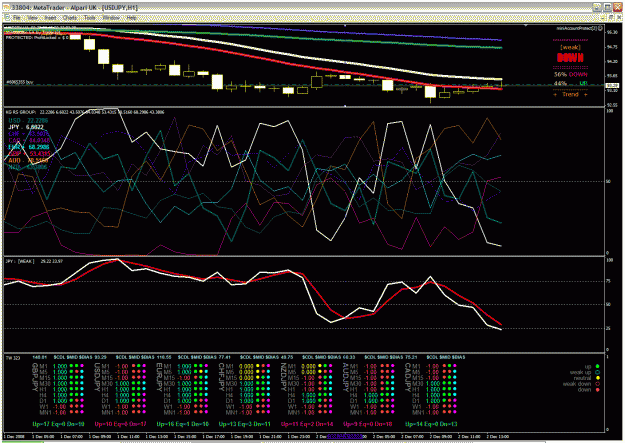Click the Up=16 Eq=1 summary under EURJPY
This screenshot has width=625, height=443.
click(x=183, y=424)
